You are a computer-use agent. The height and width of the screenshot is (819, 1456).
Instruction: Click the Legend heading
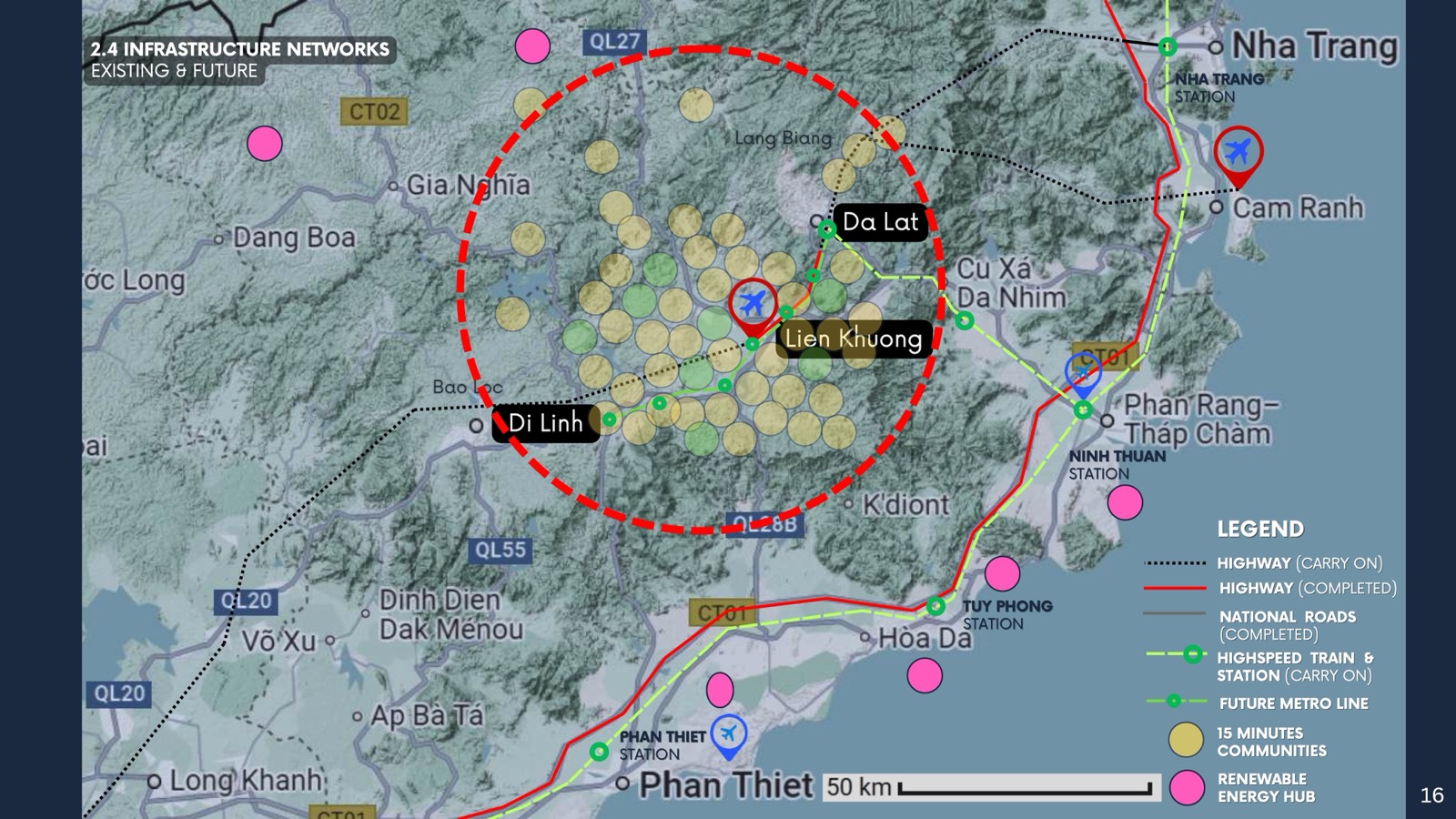tap(1260, 529)
